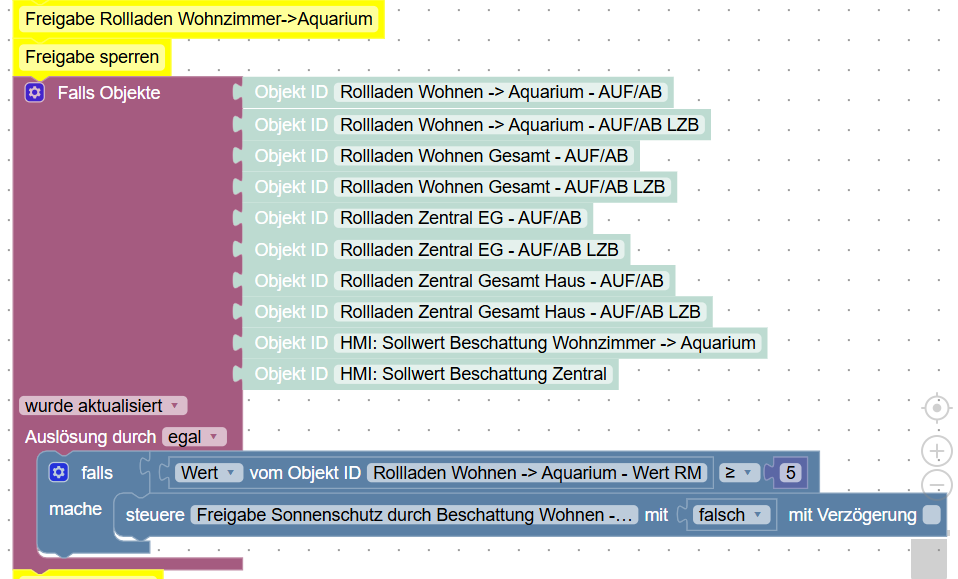Select object Rollladen Zentral EG - AUF/AB
Screen dimensions: 958x579
point(461,218)
